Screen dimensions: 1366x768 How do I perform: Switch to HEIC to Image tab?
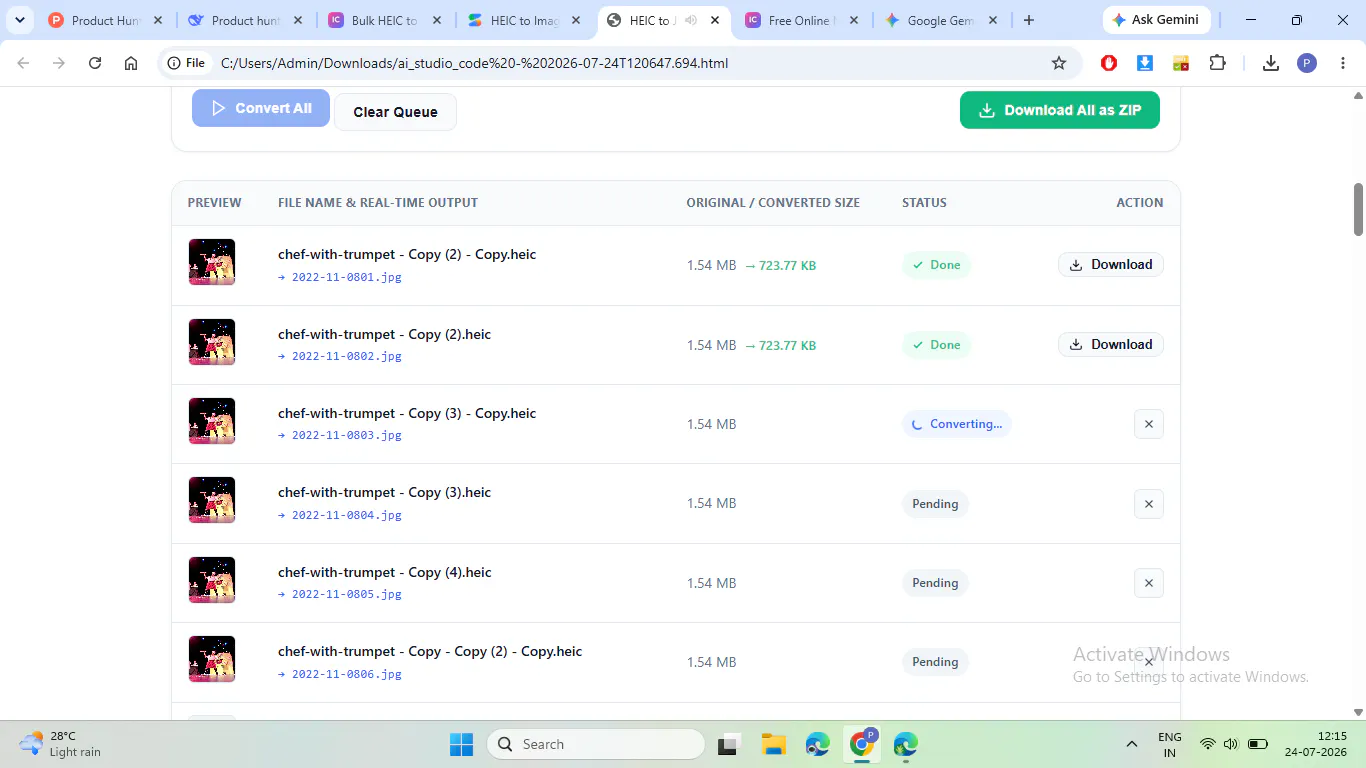click(x=524, y=20)
